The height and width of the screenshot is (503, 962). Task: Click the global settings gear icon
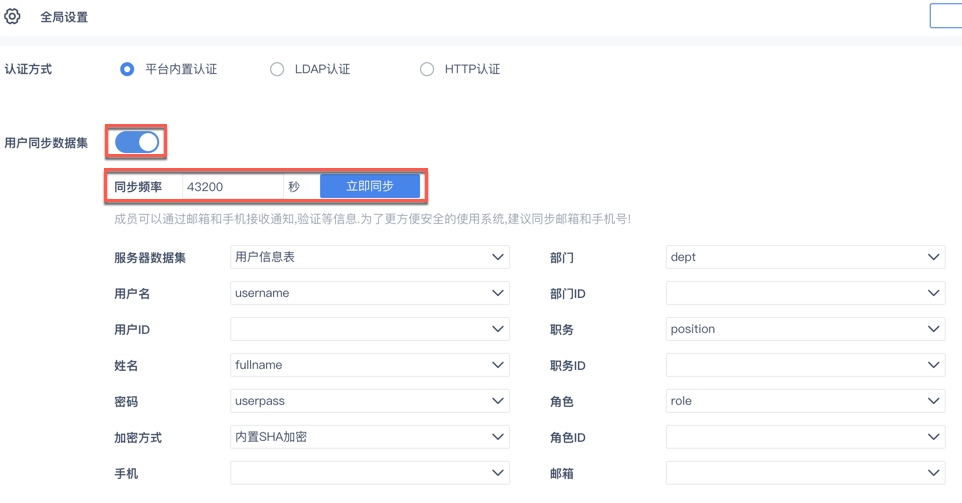coord(13,16)
